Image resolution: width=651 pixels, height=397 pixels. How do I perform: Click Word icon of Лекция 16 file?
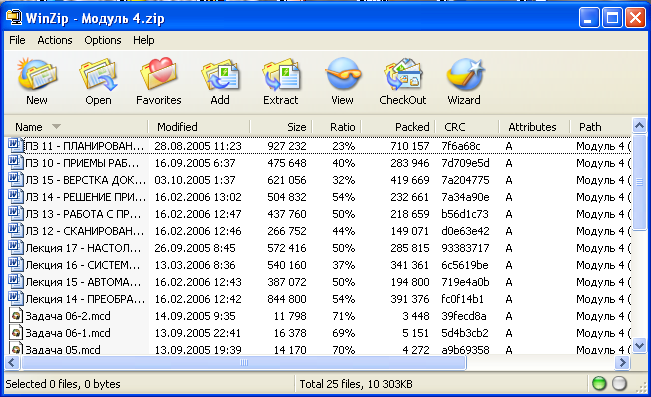[x=15, y=265]
